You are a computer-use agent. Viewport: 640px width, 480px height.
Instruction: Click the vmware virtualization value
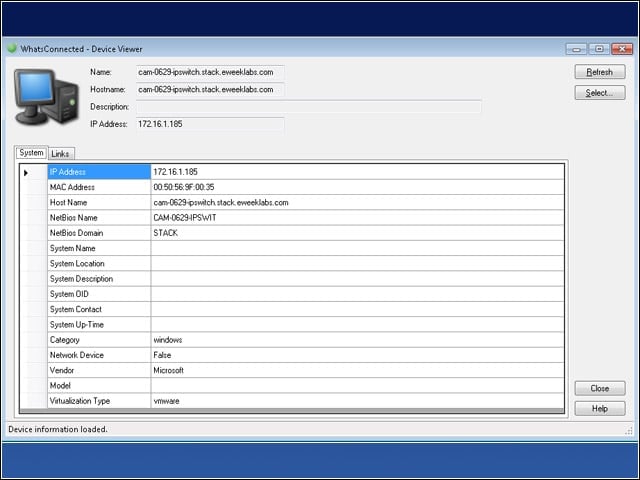pos(166,401)
